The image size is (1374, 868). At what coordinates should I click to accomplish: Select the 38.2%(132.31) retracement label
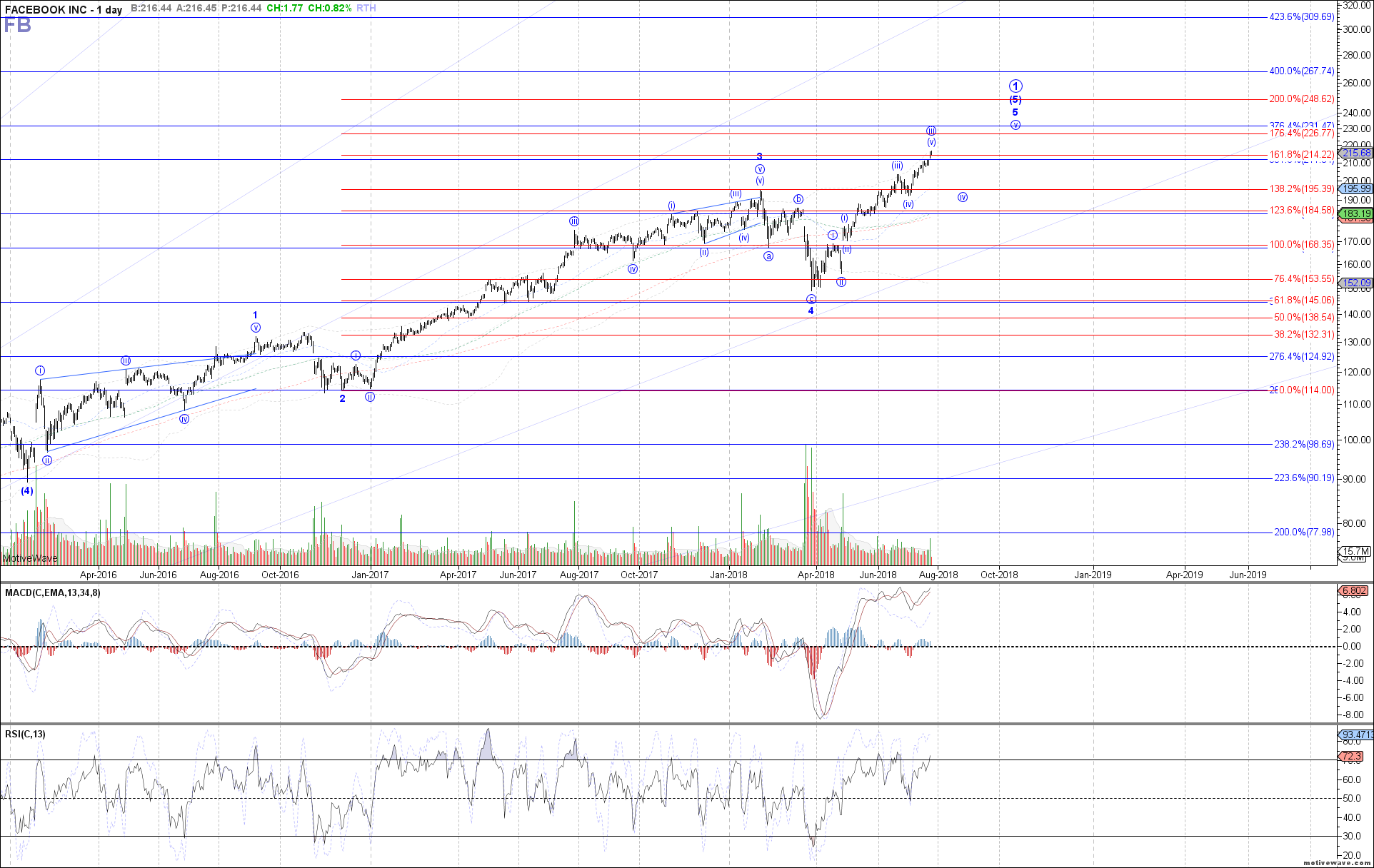coord(1303,334)
